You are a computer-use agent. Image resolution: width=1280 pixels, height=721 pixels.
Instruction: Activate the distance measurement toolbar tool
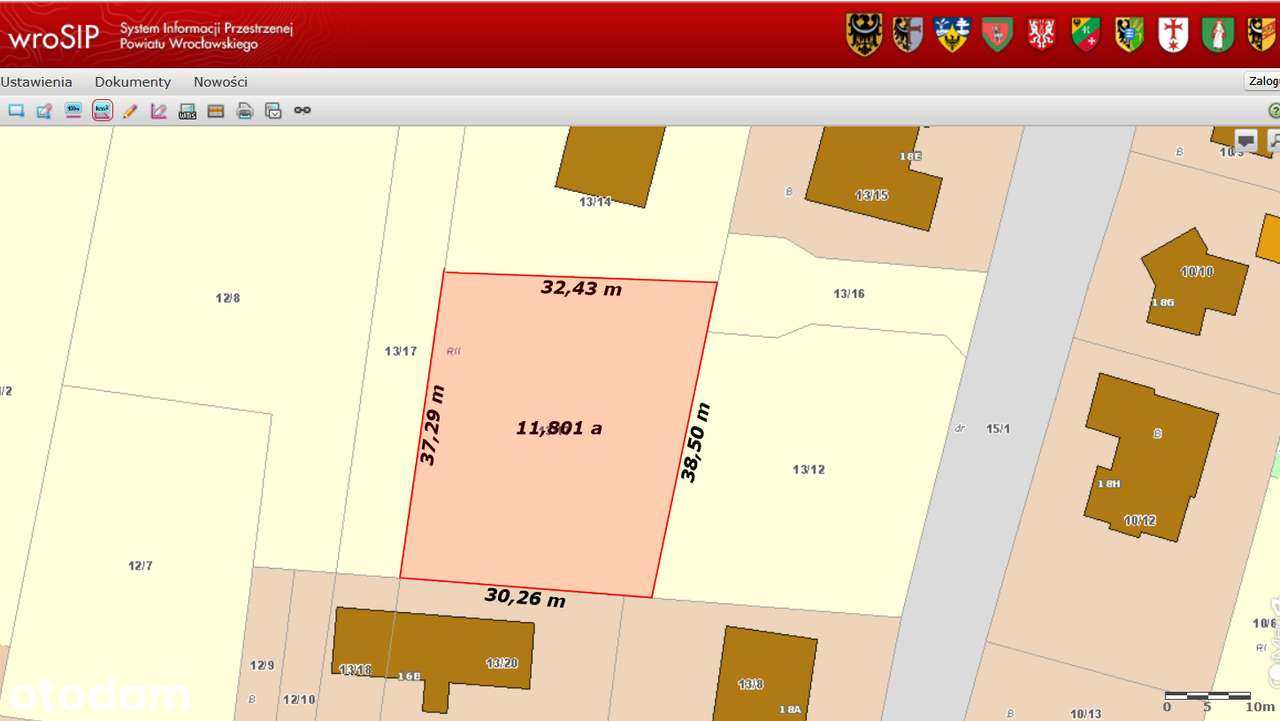(x=72, y=110)
